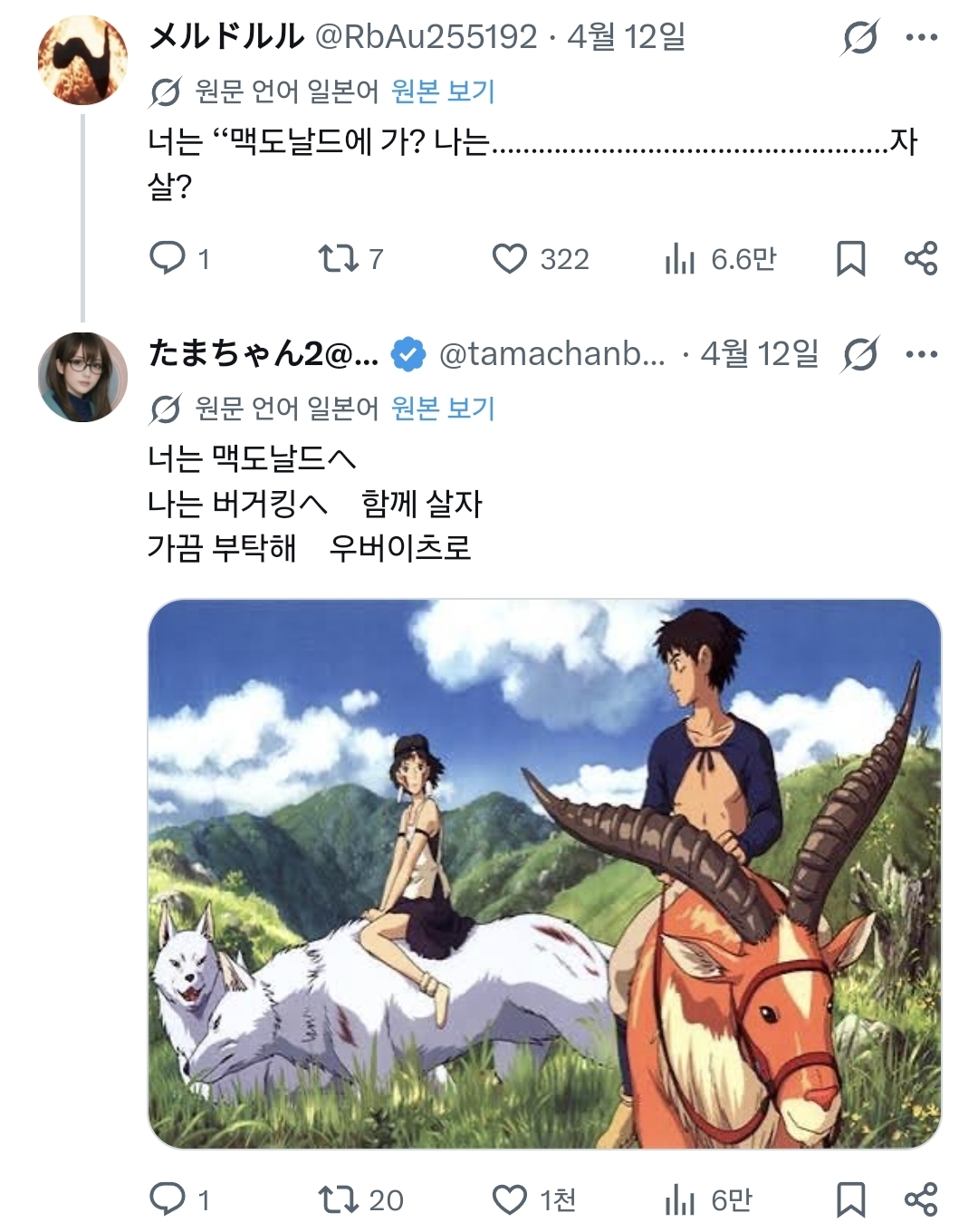Open the メルドルル profile picture
The image size is (978, 1232).
coord(82,60)
